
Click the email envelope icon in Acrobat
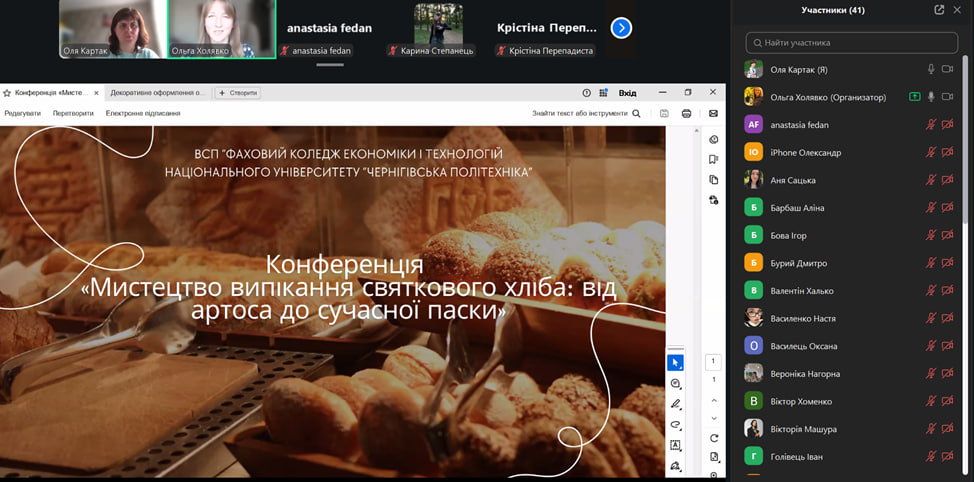point(713,114)
